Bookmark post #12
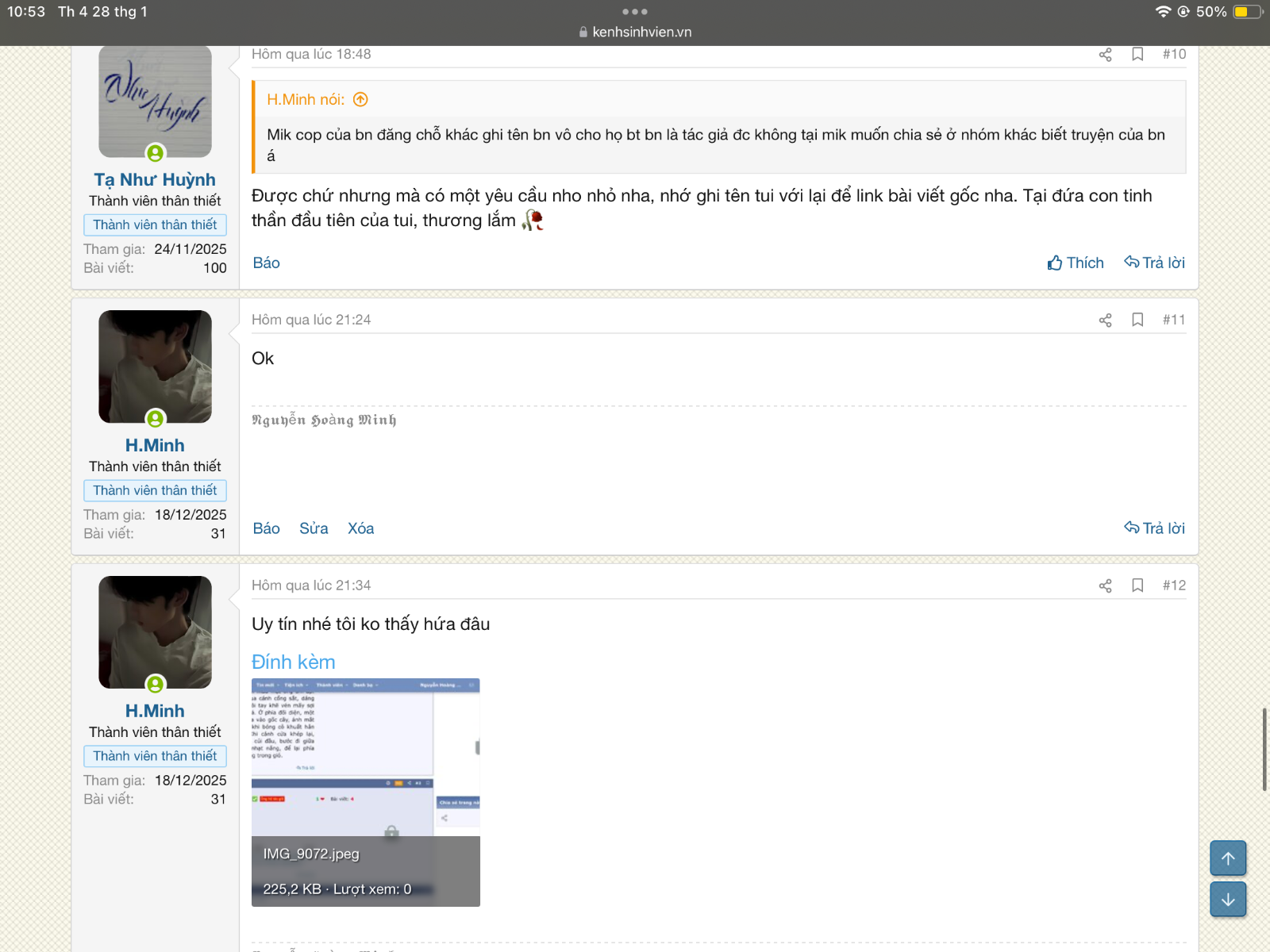The width and height of the screenshot is (1270, 952). coord(1137,585)
